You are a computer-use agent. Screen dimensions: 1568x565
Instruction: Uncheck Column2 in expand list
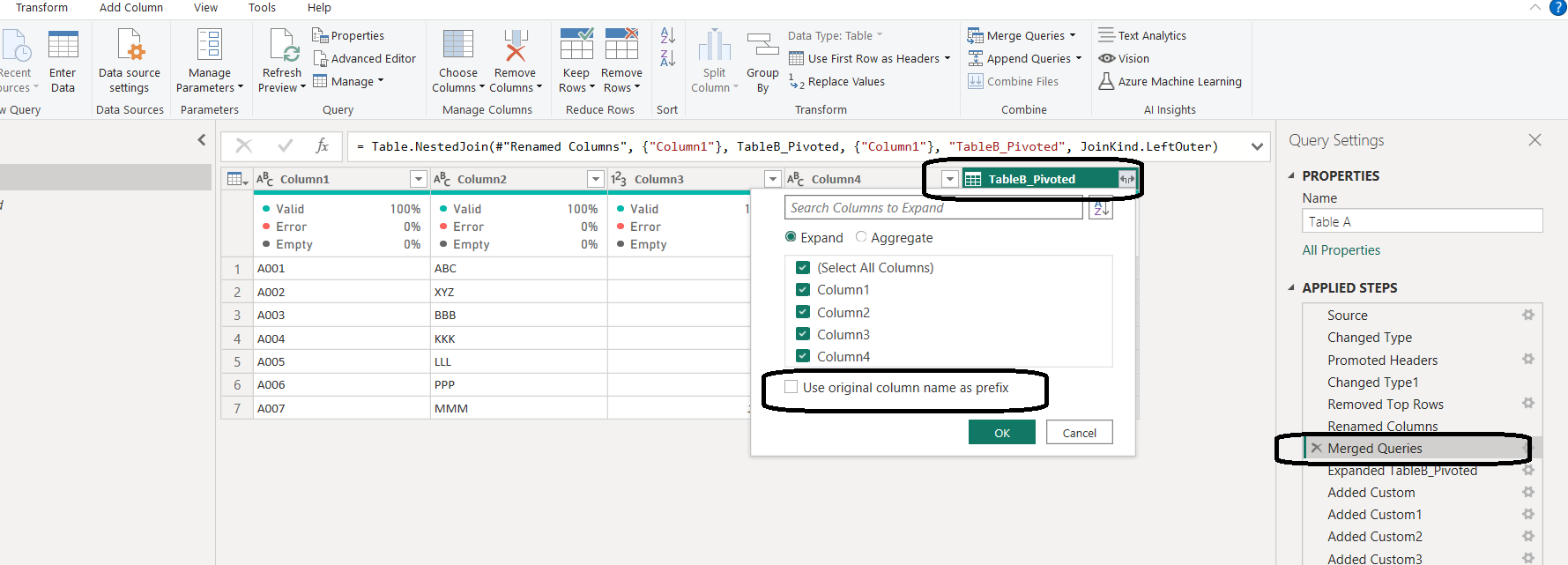point(802,312)
